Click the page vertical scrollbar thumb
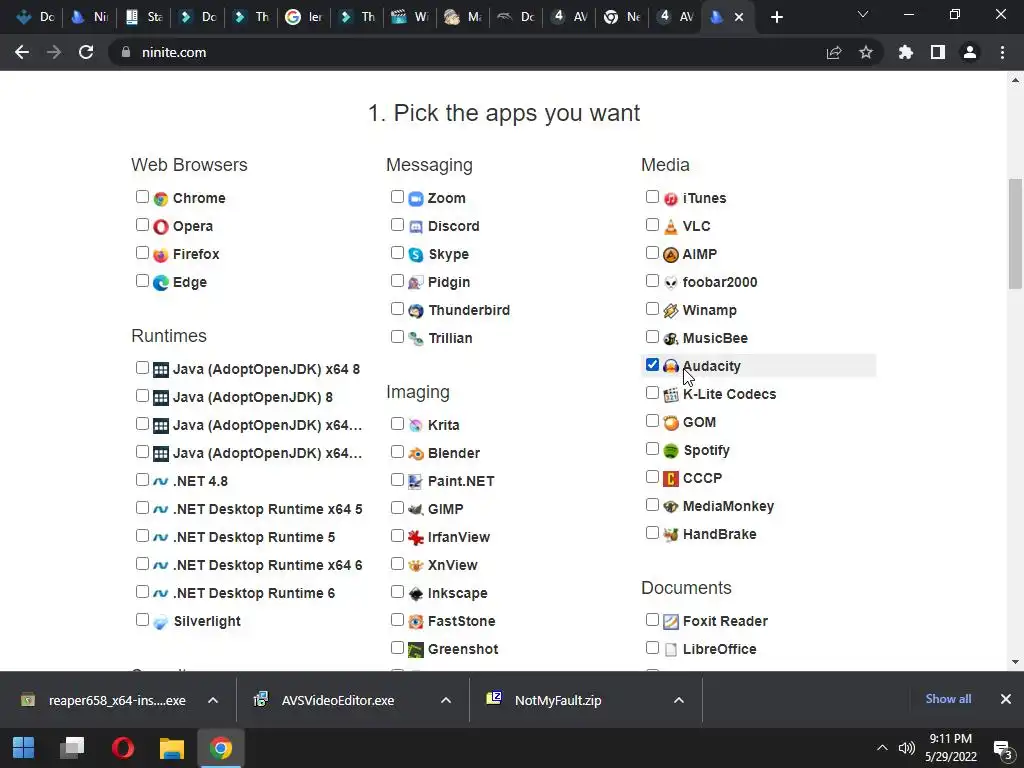 click(x=1015, y=233)
